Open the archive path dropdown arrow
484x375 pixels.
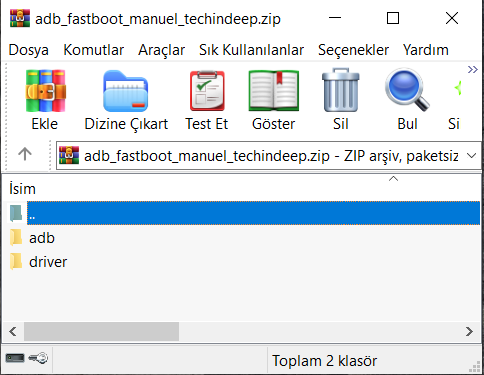point(471,156)
